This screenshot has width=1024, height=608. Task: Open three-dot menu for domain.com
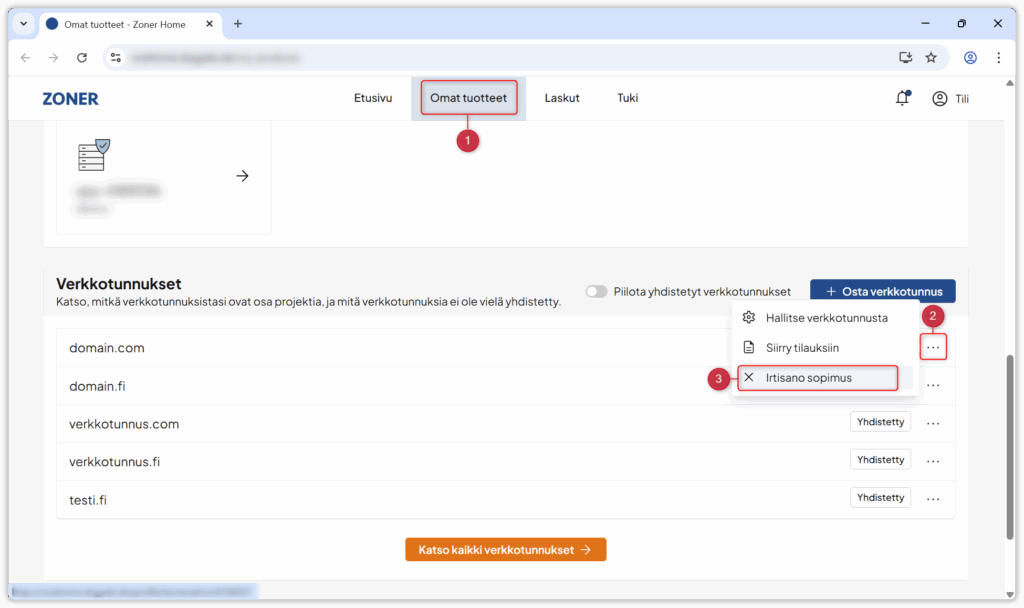pyautogui.click(x=933, y=348)
